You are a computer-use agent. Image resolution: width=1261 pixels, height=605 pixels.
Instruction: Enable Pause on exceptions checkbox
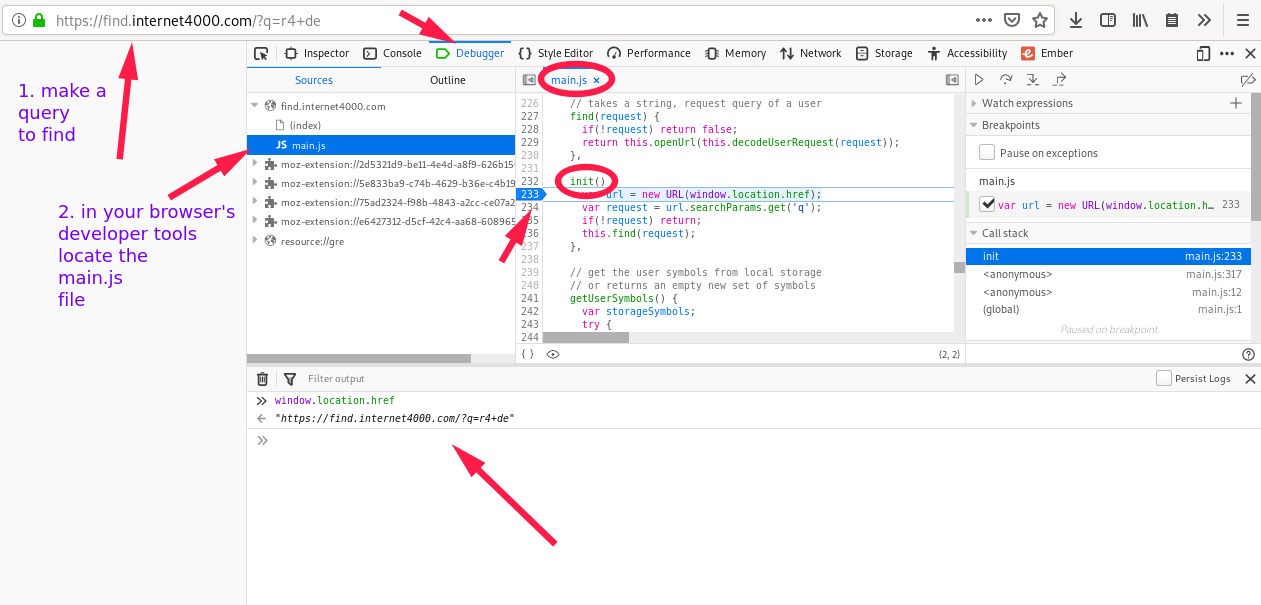987,153
